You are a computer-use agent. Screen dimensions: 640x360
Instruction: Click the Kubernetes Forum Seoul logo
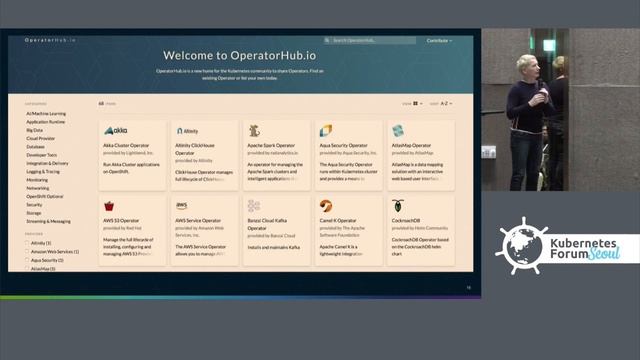[567, 246]
